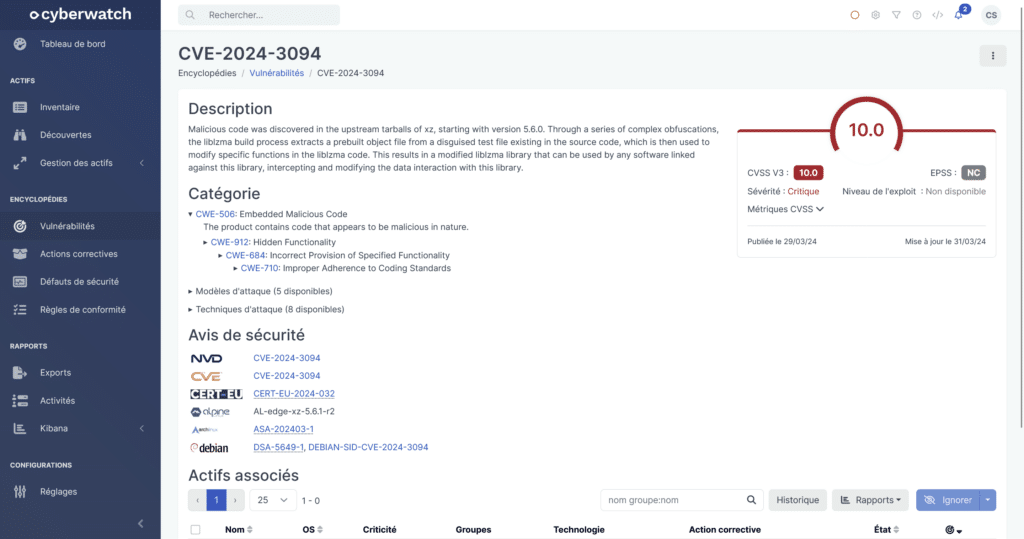Click the Gestion des actifs arrows icon

tap(20, 163)
